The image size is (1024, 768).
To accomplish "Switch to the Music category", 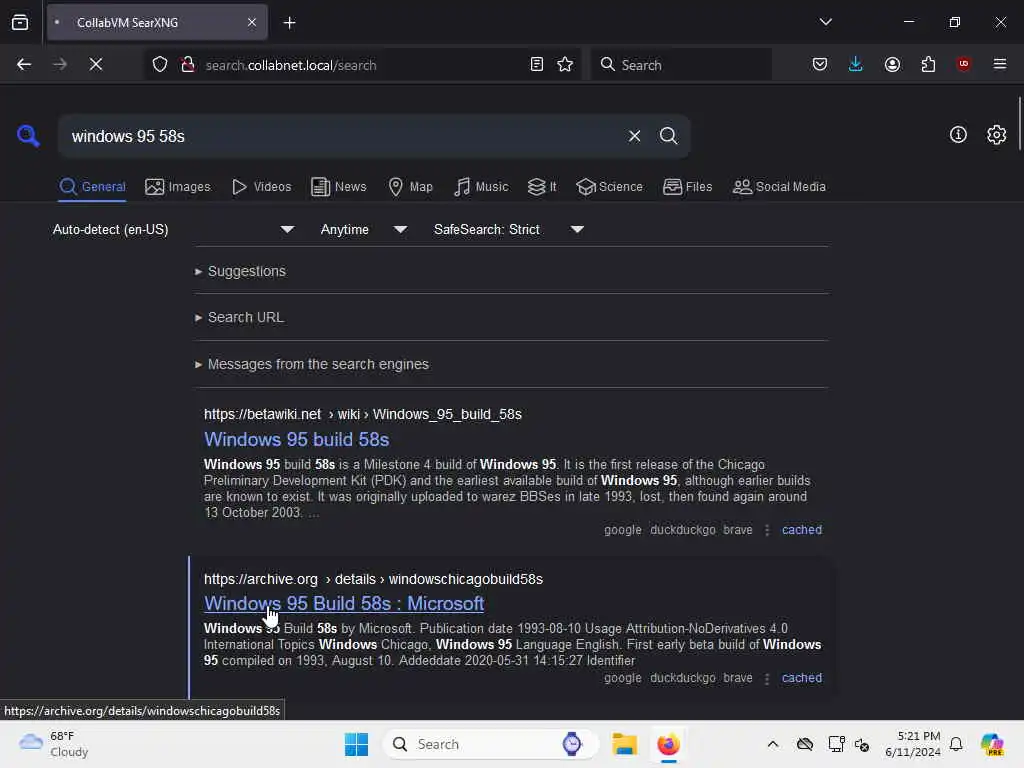I will tap(481, 187).
